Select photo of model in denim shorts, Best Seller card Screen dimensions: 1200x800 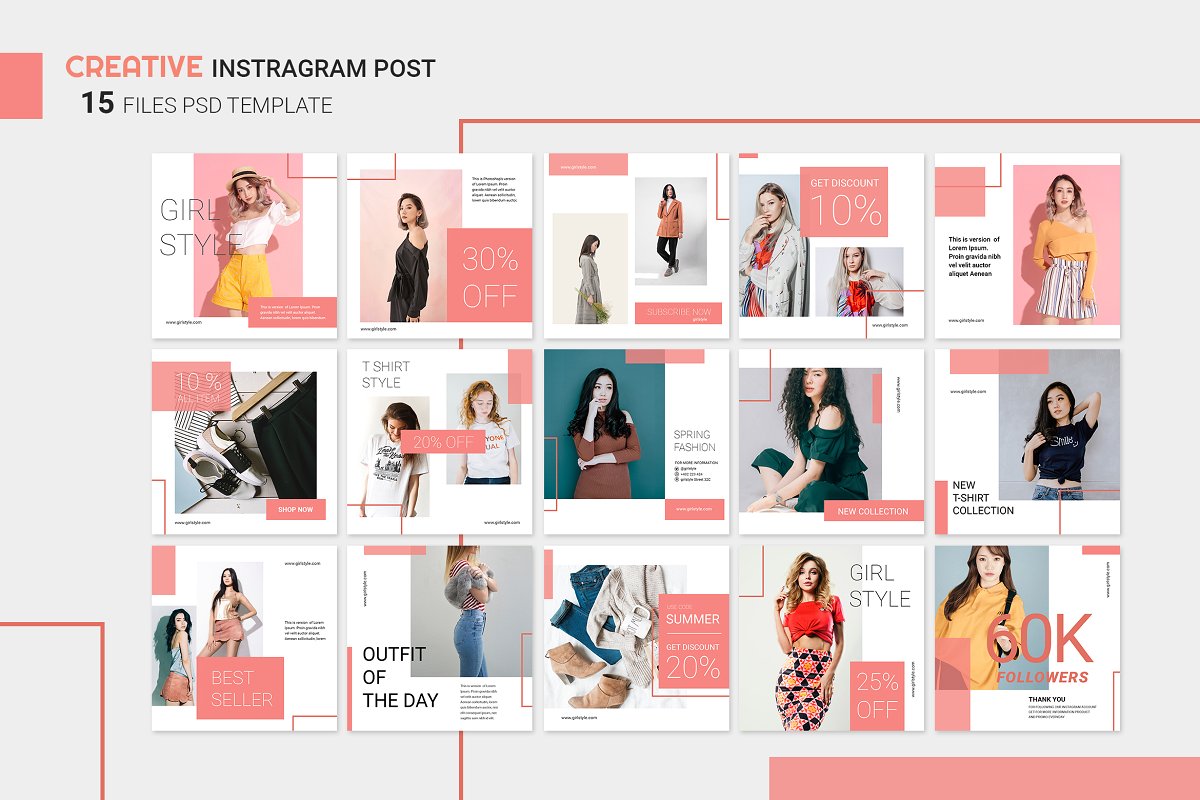point(174,655)
